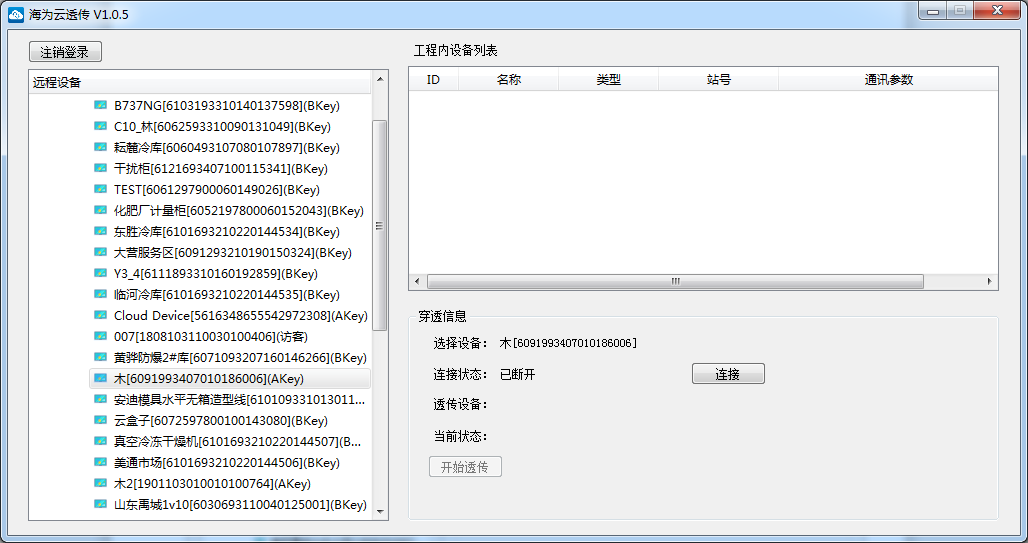1028x543 pixels.
Task: Click the 注销登录 logout button
Action: coord(65,52)
